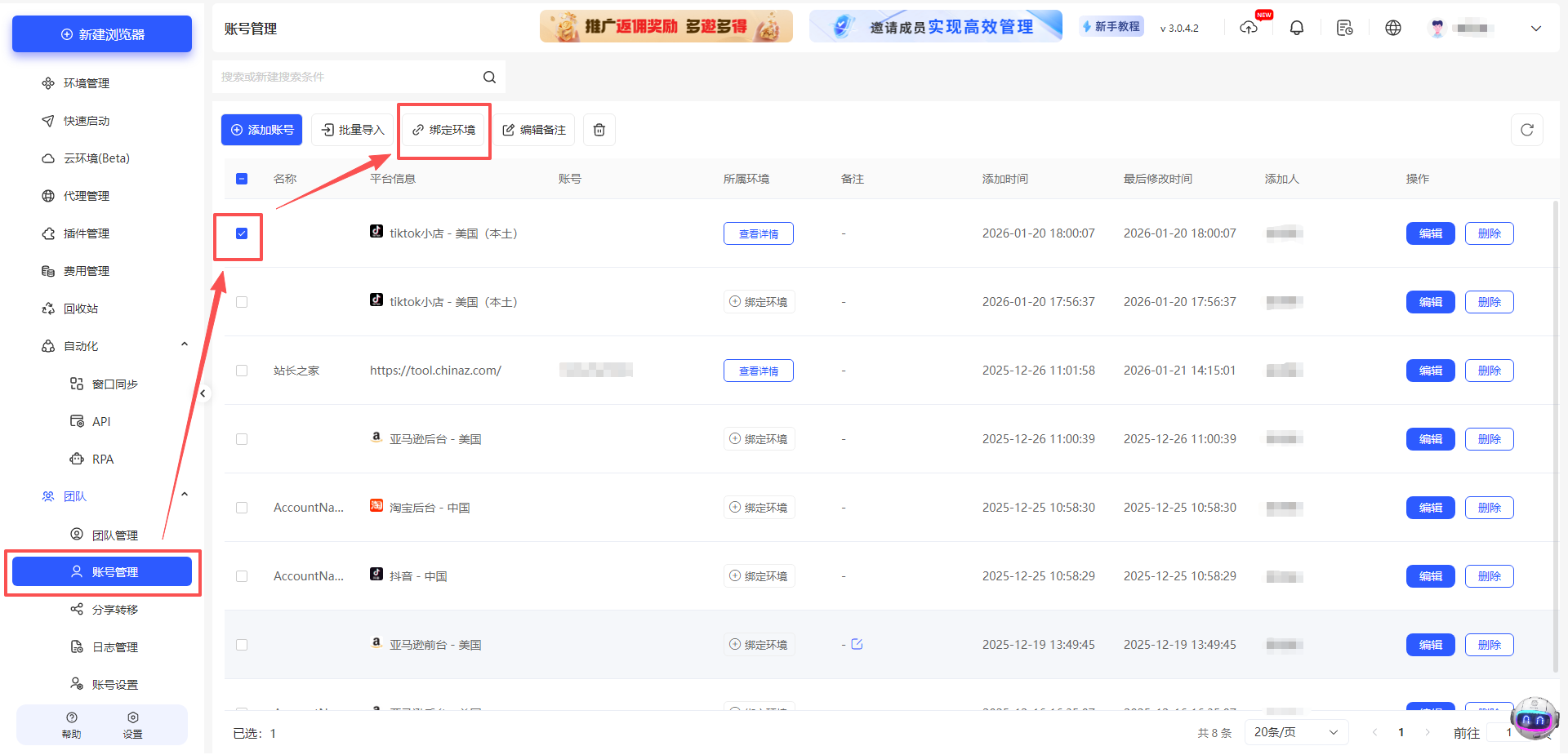This screenshot has height=755, width=1568.
Task: Click the globe language icon top right
Action: [x=1393, y=27]
